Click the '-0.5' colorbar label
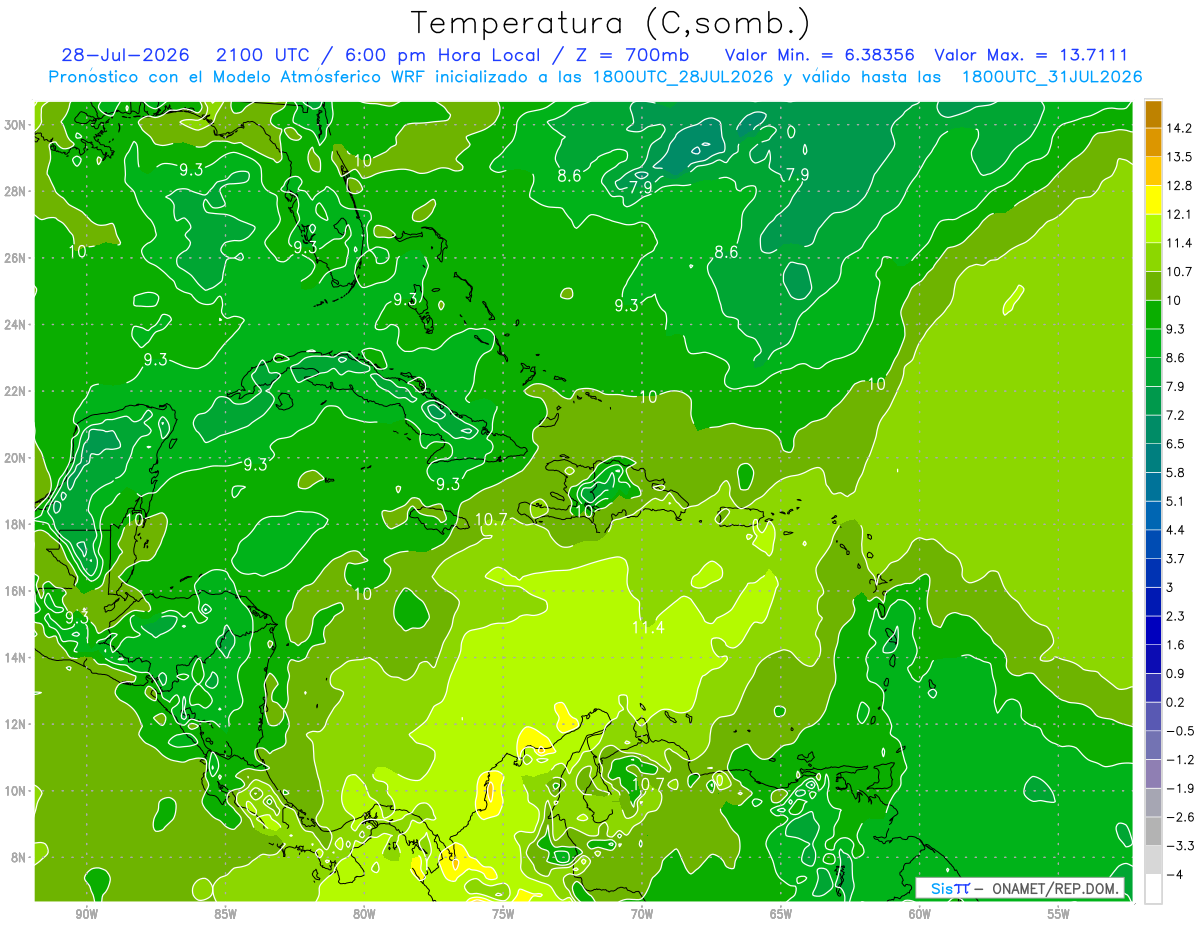The height and width of the screenshot is (927, 1200). 1179,731
